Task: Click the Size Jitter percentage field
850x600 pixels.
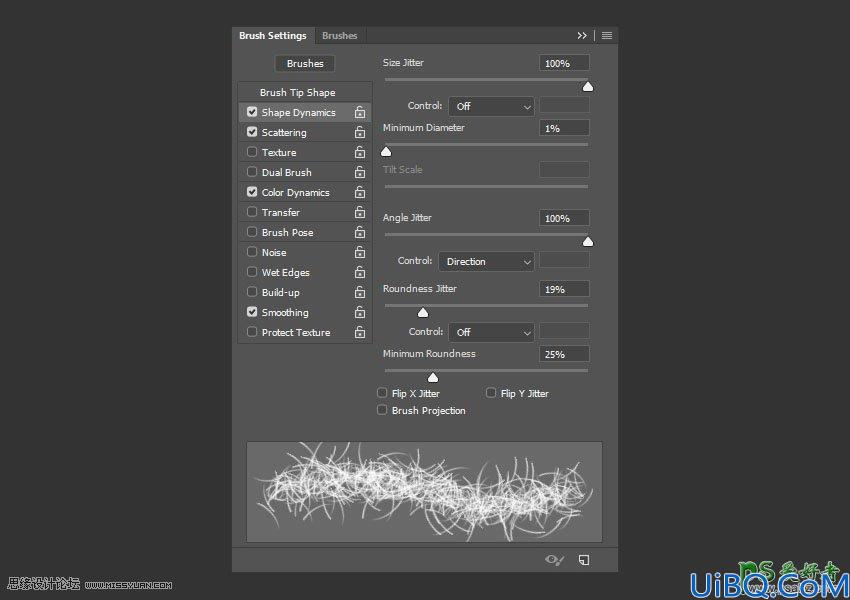Action: tap(564, 63)
